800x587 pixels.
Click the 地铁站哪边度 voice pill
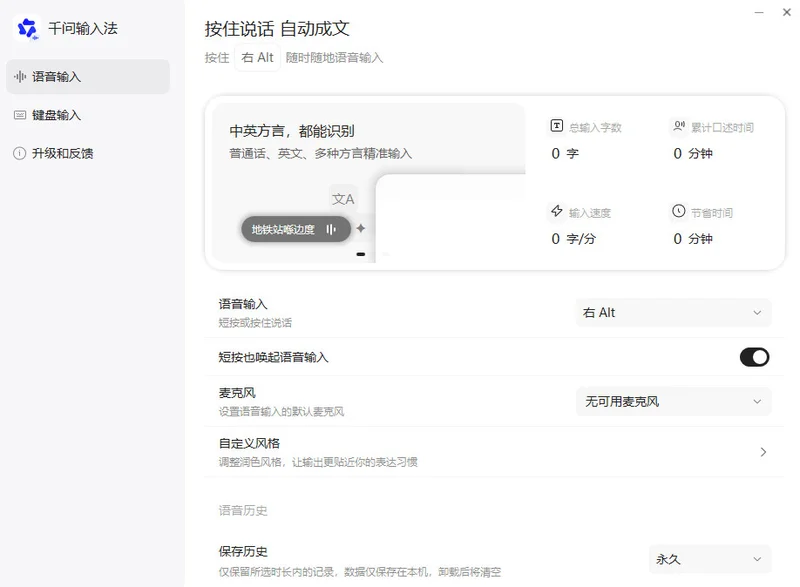pos(296,229)
